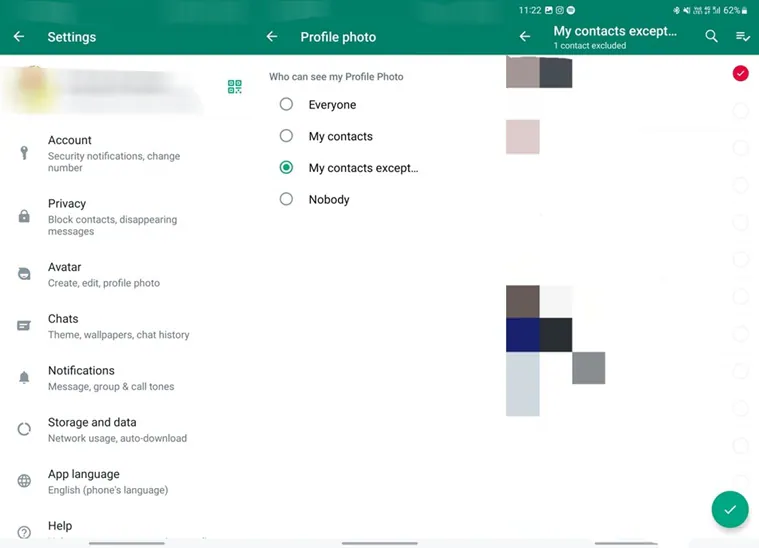This screenshot has height=548, width=759.
Task: Open search in the contacts exclusion list
Action: (711, 36)
